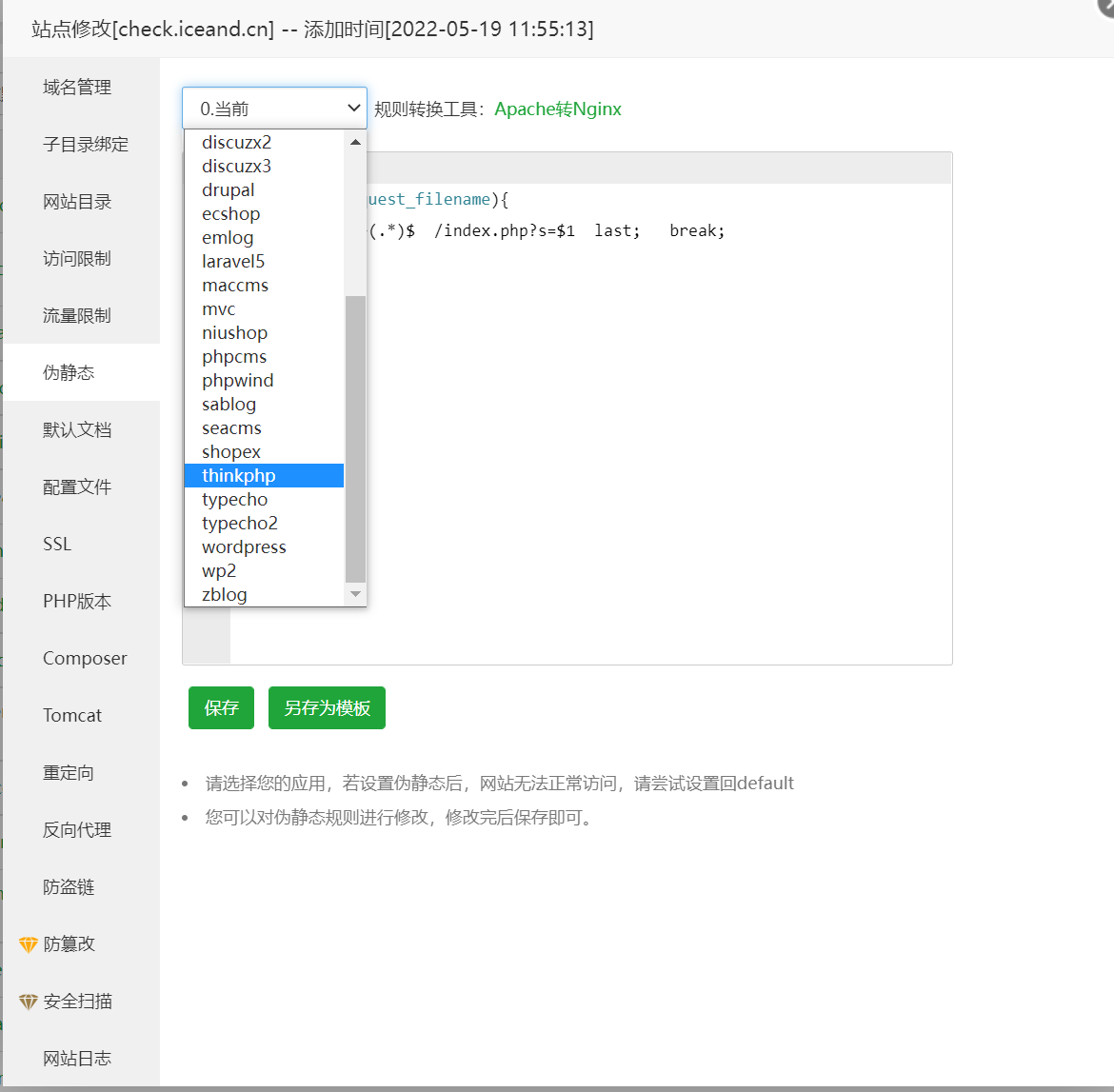Click the dropdown list's scroll down arrow
The image size is (1114, 1092).
355,594
